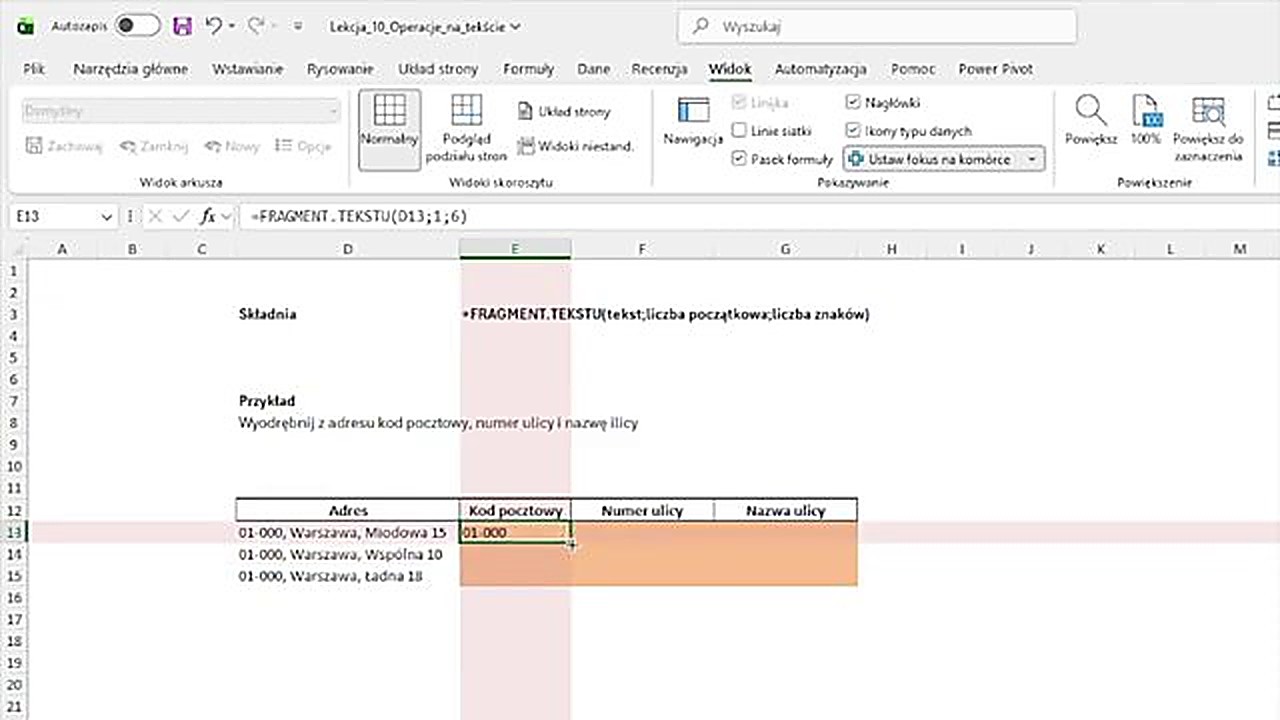Open the Domyślny sheet view dropdown

[x=181, y=111]
